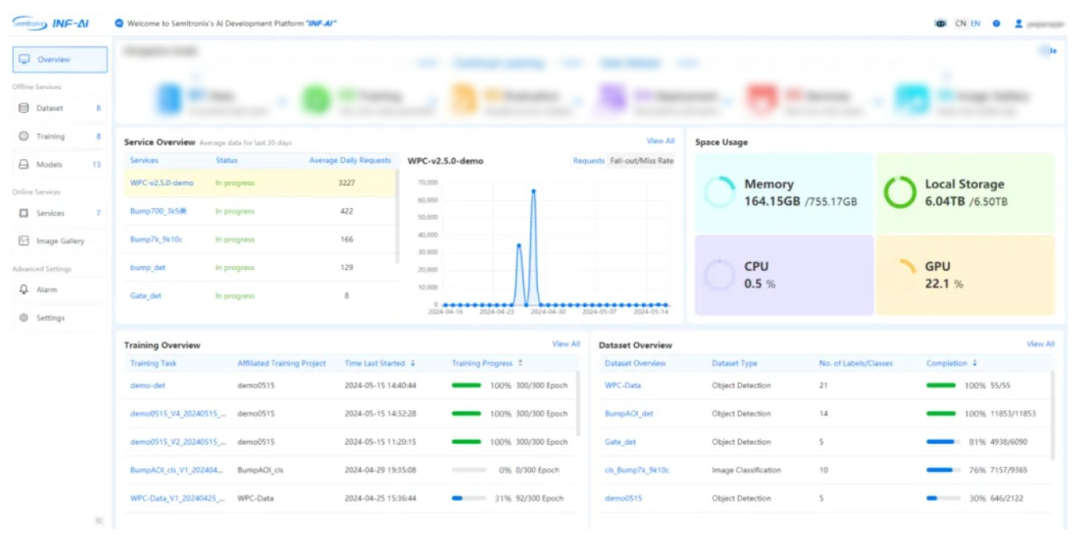Select the Requests chart tab

point(588,160)
